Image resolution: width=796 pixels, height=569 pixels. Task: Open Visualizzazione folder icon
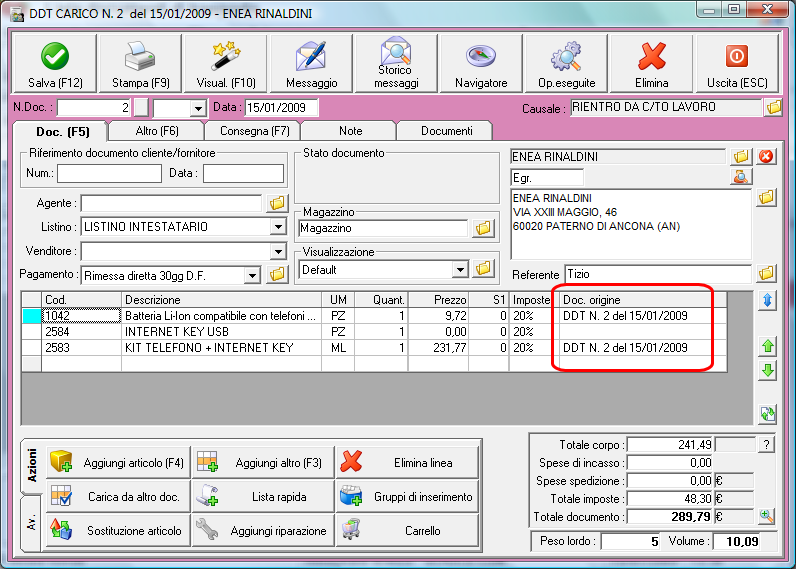pyautogui.click(x=483, y=269)
